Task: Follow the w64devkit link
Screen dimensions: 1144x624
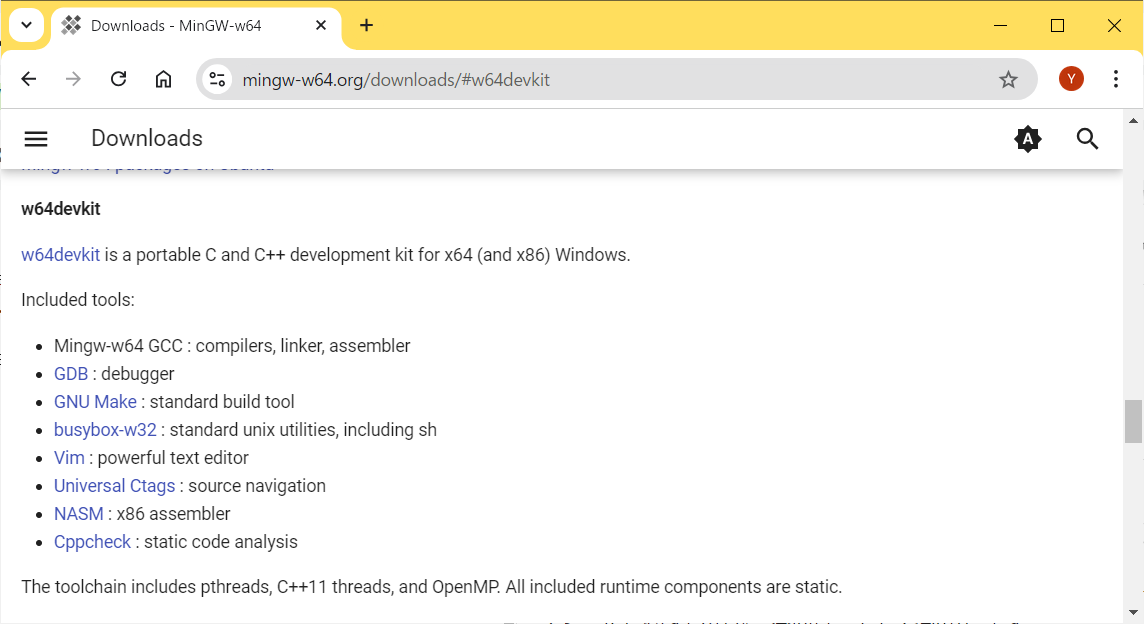Action: coord(60,255)
